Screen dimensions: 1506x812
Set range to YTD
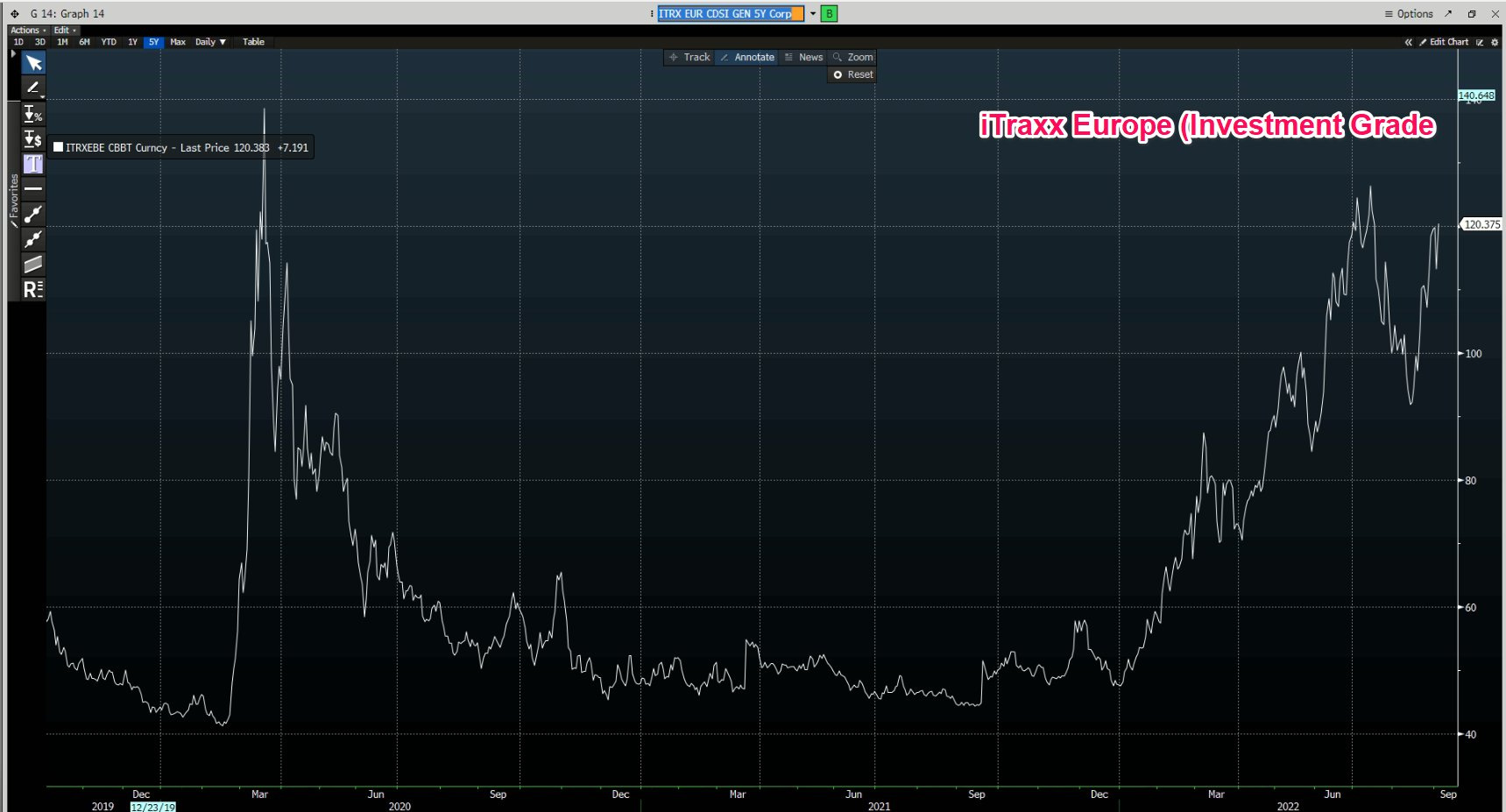click(x=109, y=42)
